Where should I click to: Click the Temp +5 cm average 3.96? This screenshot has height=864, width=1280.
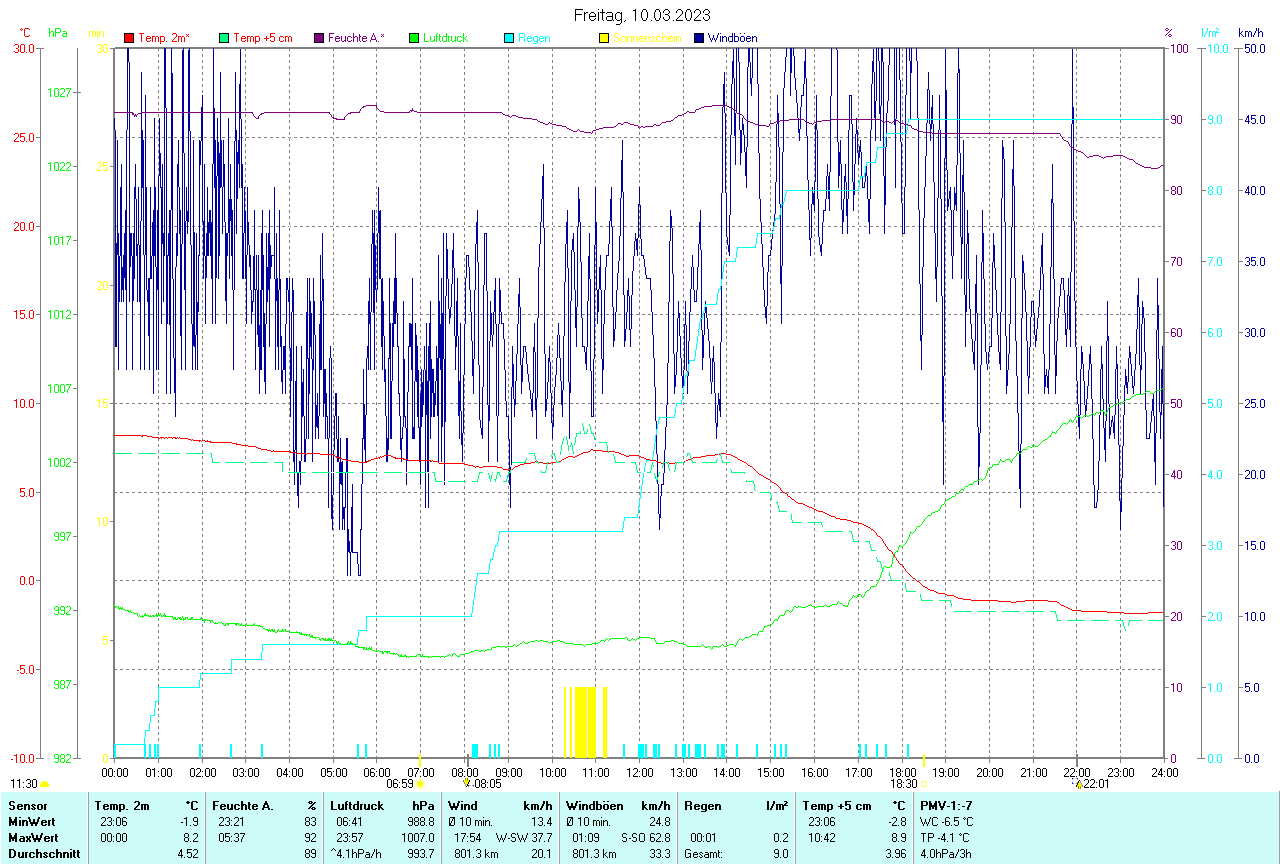pos(895,854)
